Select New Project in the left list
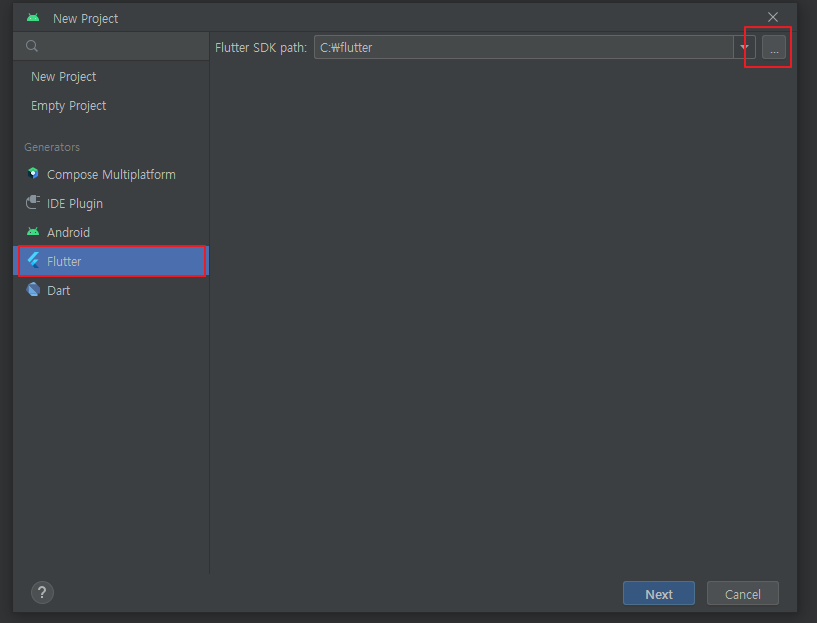The width and height of the screenshot is (817, 623). pyautogui.click(x=111, y=77)
